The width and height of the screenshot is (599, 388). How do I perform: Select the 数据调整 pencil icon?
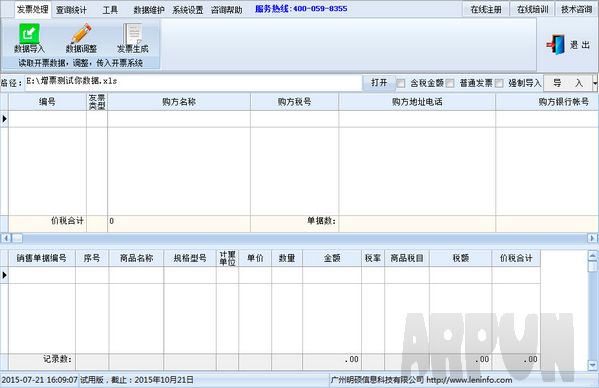click(x=81, y=34)
